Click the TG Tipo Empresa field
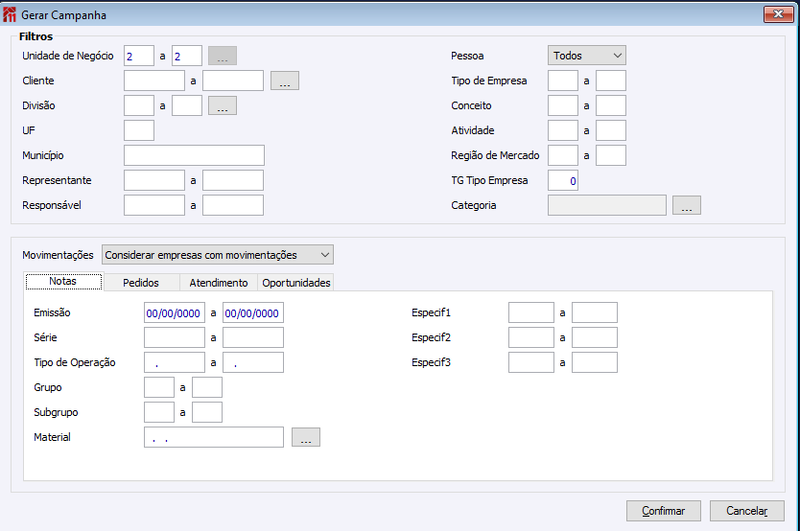800x531 pixels. pos(563,181)
